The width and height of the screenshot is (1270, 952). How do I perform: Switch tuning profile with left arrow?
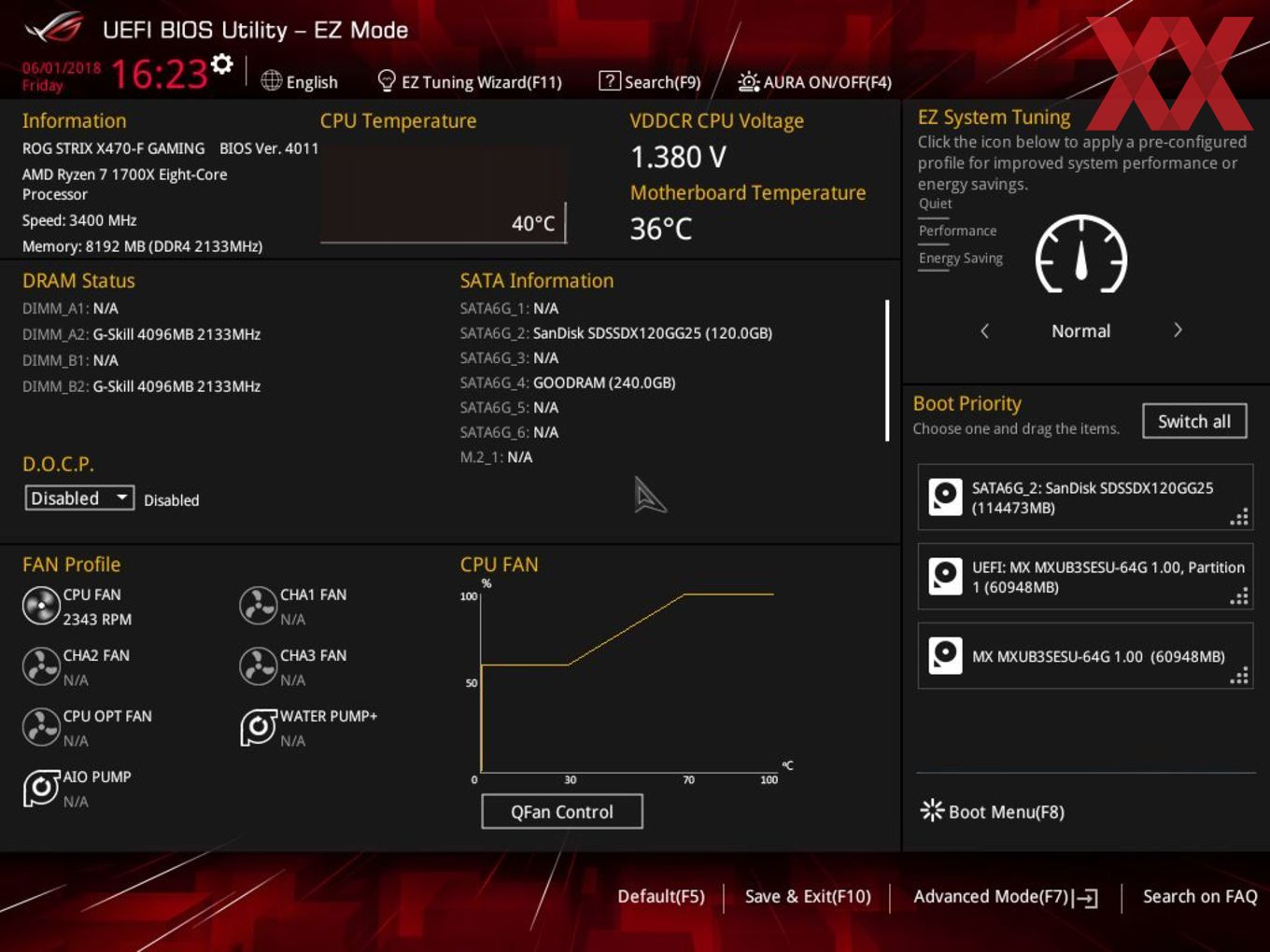tap(984, 330)
